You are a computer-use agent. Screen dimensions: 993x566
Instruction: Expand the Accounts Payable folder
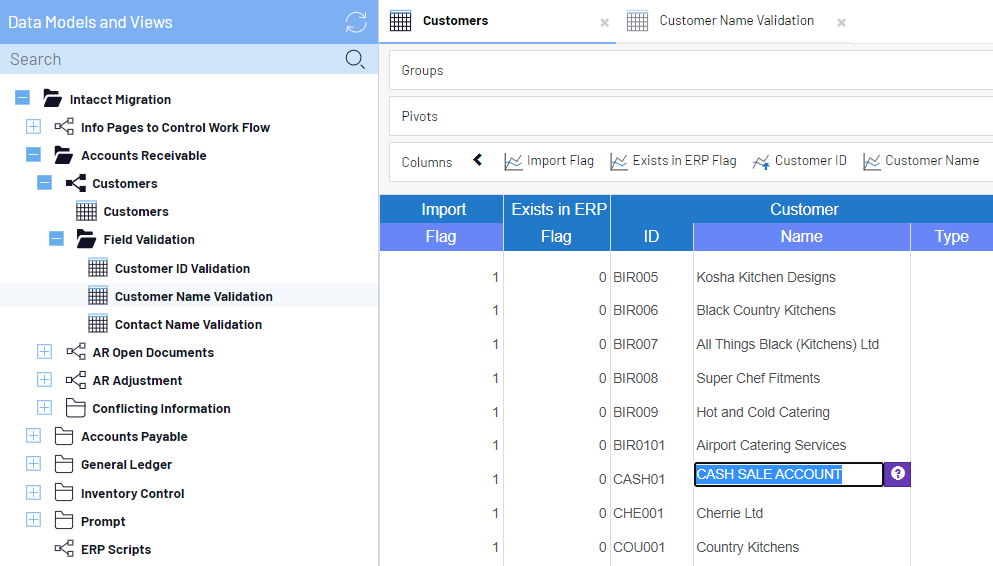click(x=33, y=436)
